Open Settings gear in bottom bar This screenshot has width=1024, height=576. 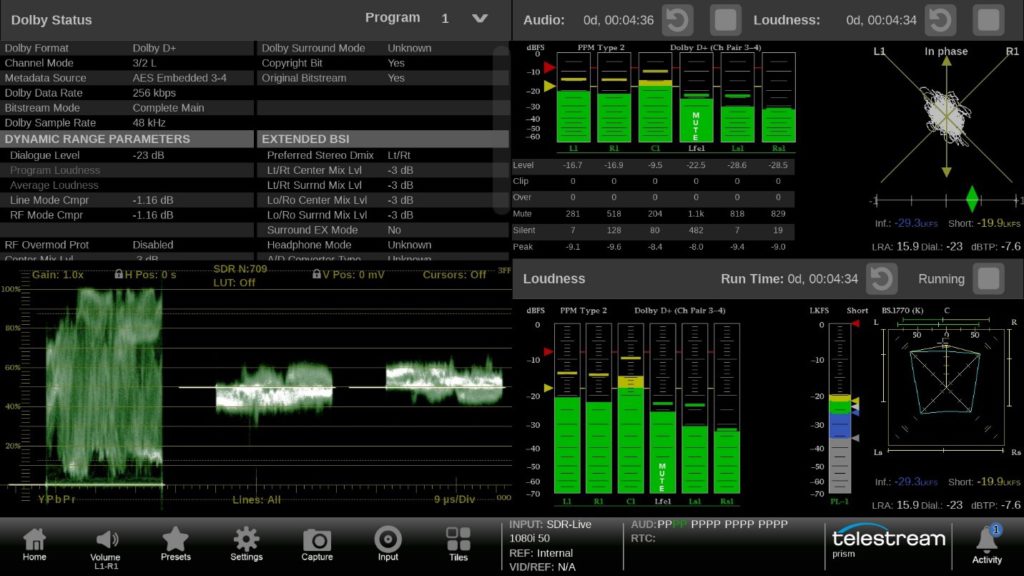coord(246,543)
